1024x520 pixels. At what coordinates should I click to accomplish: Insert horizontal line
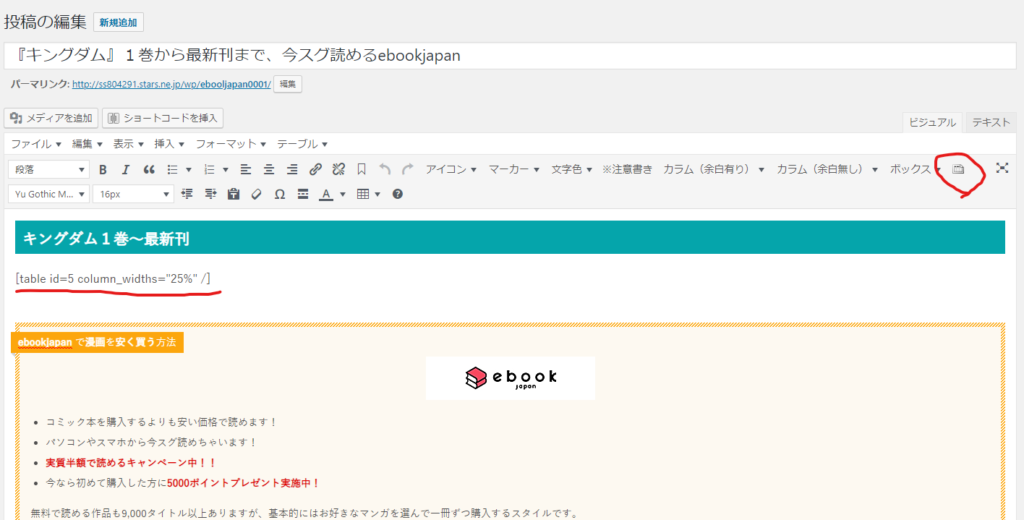tap(302, 194)
